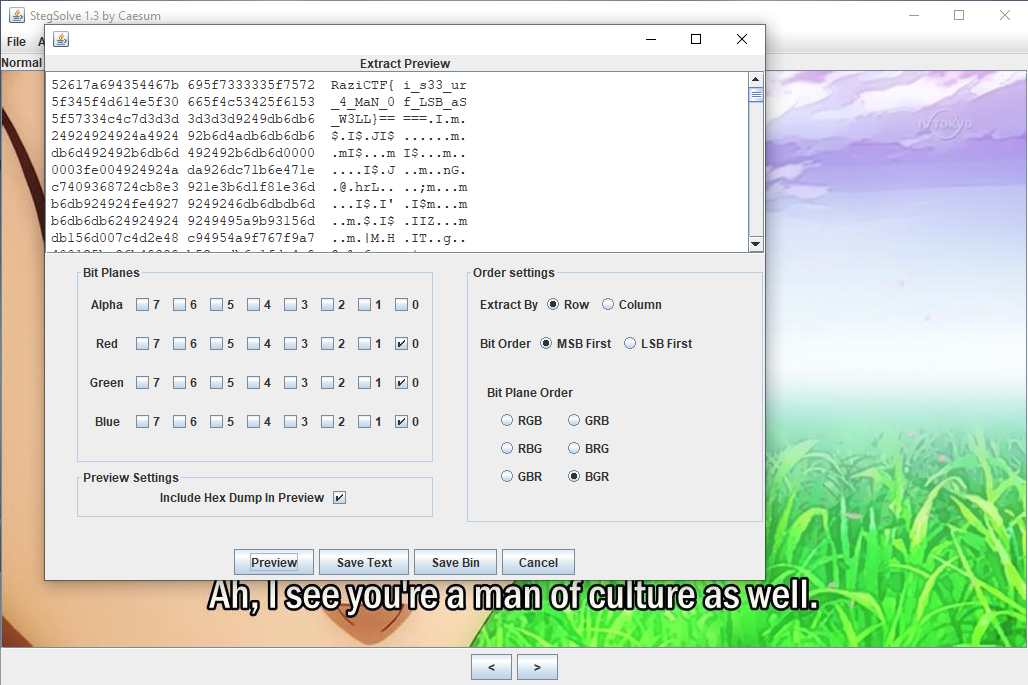Click the Save Text button
The image size is (1028, 685).
point(364,562)
